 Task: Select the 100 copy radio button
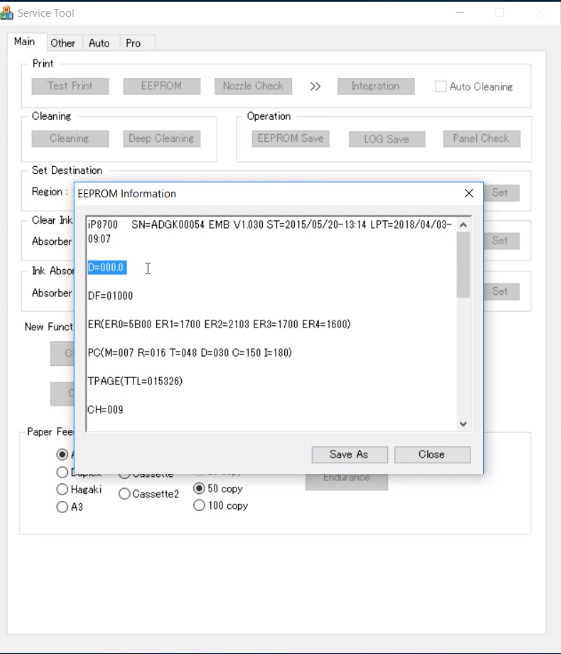[199, 505]
